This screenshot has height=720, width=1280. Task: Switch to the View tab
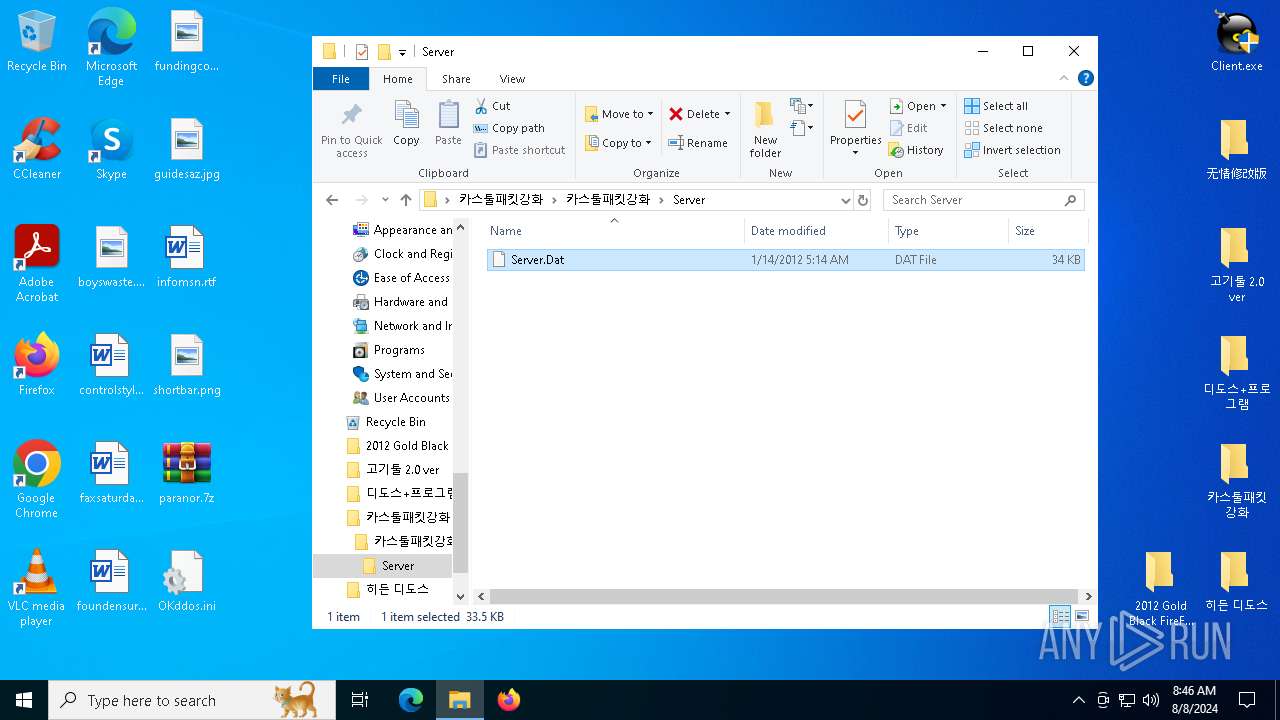coord(512,79)
